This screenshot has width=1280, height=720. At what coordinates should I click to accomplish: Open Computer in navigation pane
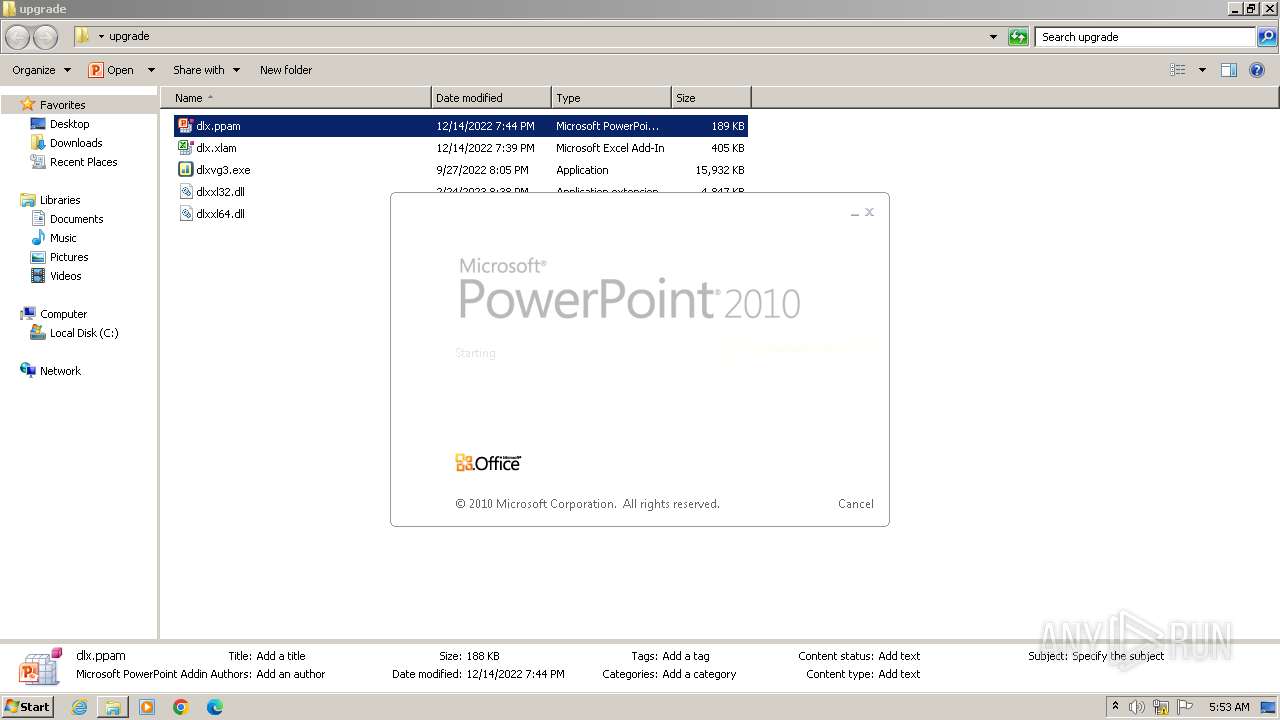pos(63,314)
